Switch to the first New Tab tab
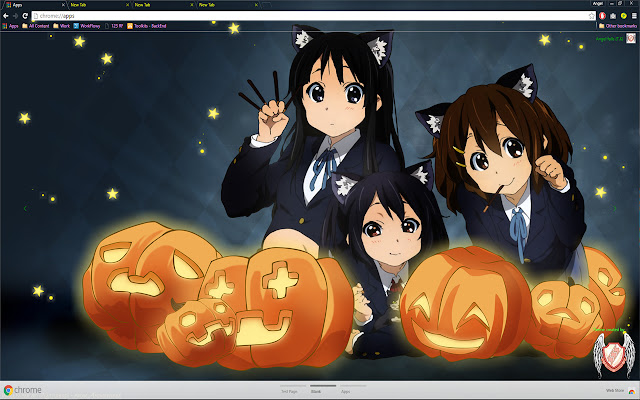This screenshot has width=640, height=400. [99, 5]
